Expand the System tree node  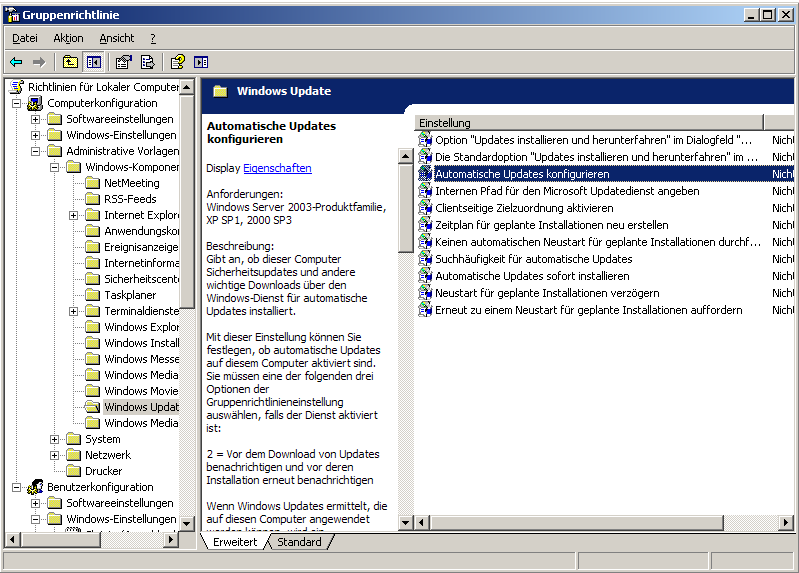pos(54,439)
